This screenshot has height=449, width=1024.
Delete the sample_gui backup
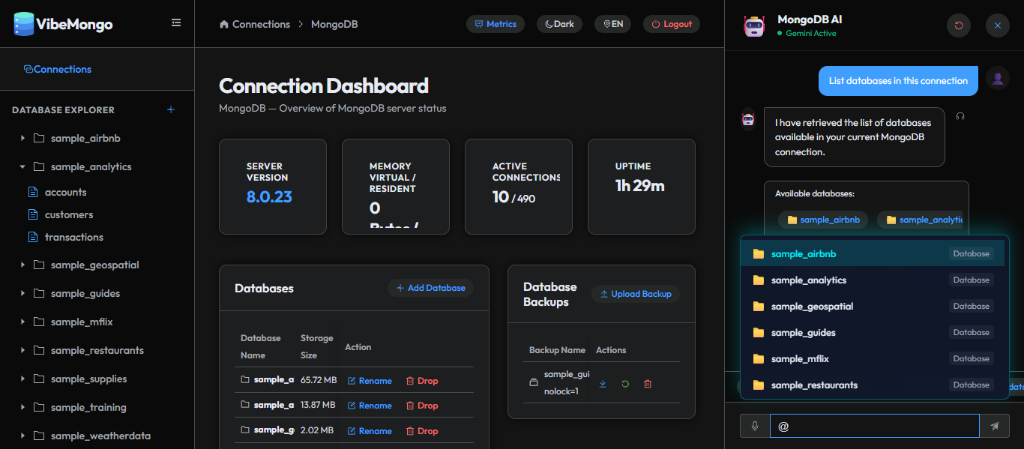(648, 384)
